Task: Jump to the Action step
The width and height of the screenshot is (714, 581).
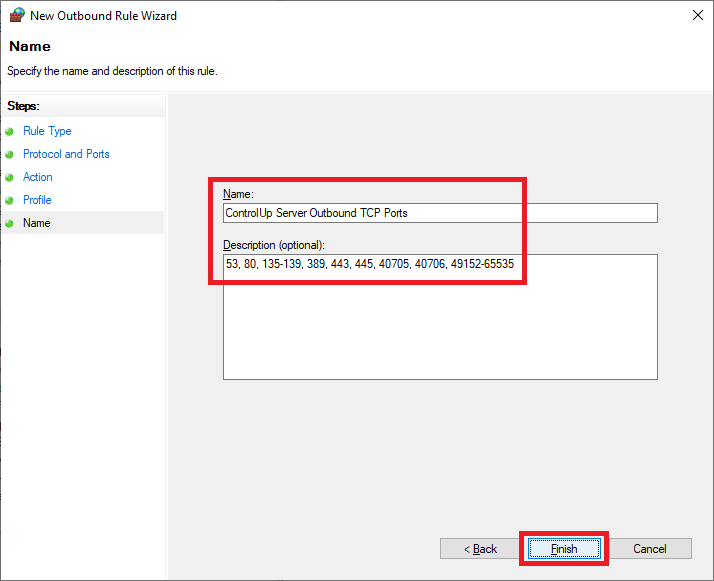Action: pyautogui.click(x=38, y=177)
